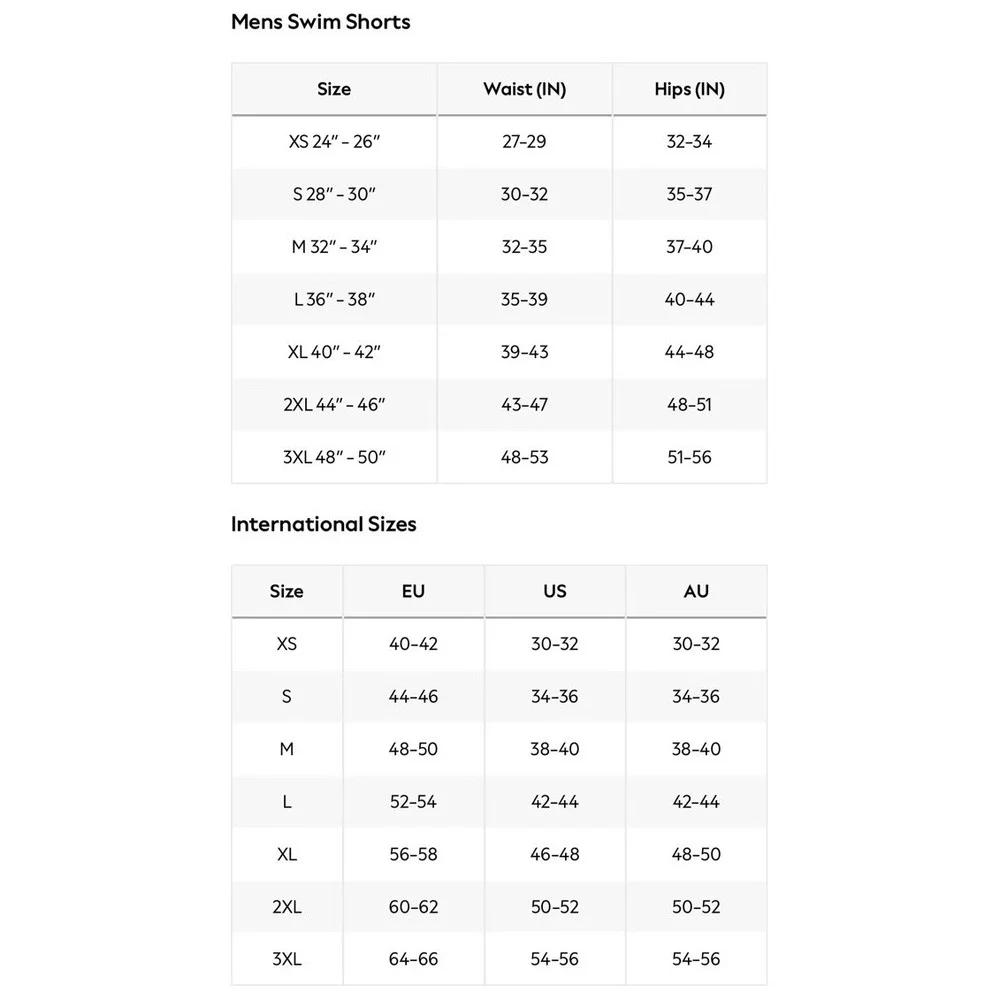Click the International Sizes heading
The width and height of the screenshot is (1000, 1000).
[323, 524]
